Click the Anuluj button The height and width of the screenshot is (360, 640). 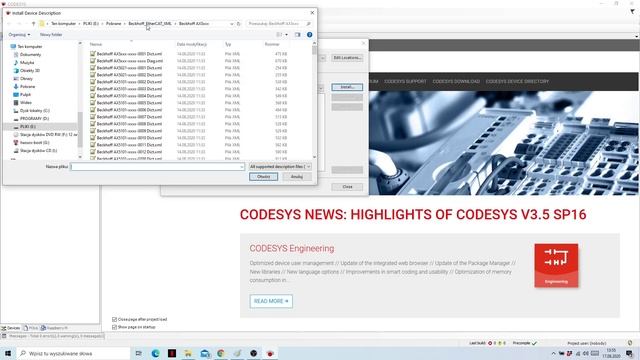coord(297,177)
